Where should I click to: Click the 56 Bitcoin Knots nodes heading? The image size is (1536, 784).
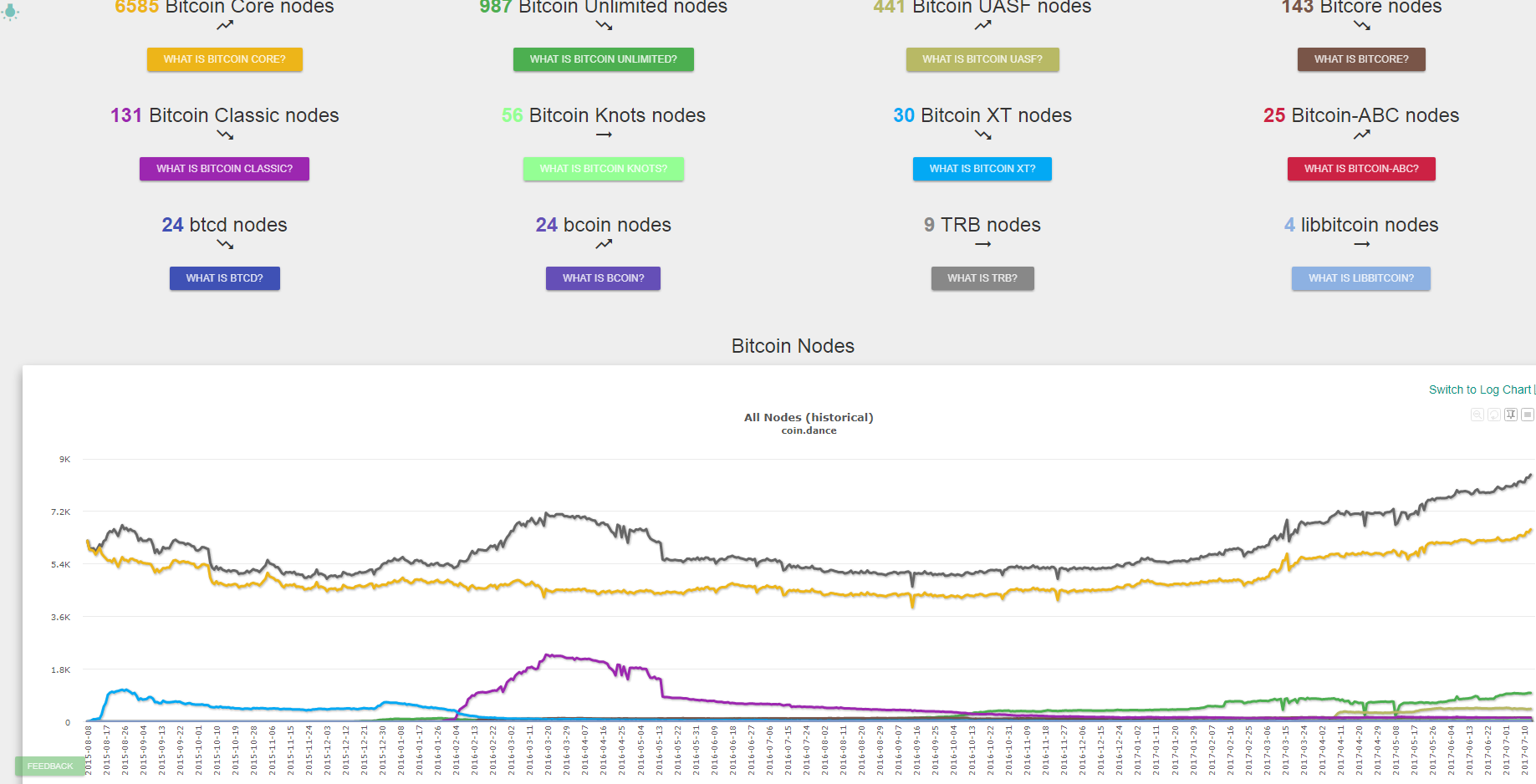(604, 115)
